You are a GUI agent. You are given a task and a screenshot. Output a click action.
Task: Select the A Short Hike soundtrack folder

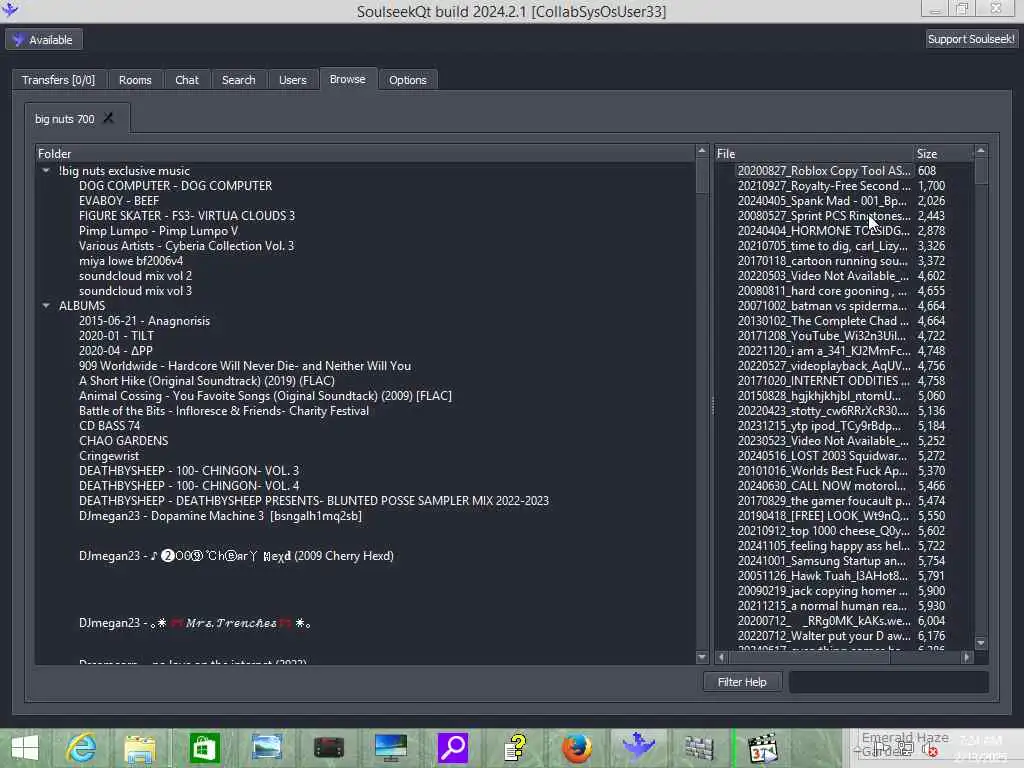point(207,381)
